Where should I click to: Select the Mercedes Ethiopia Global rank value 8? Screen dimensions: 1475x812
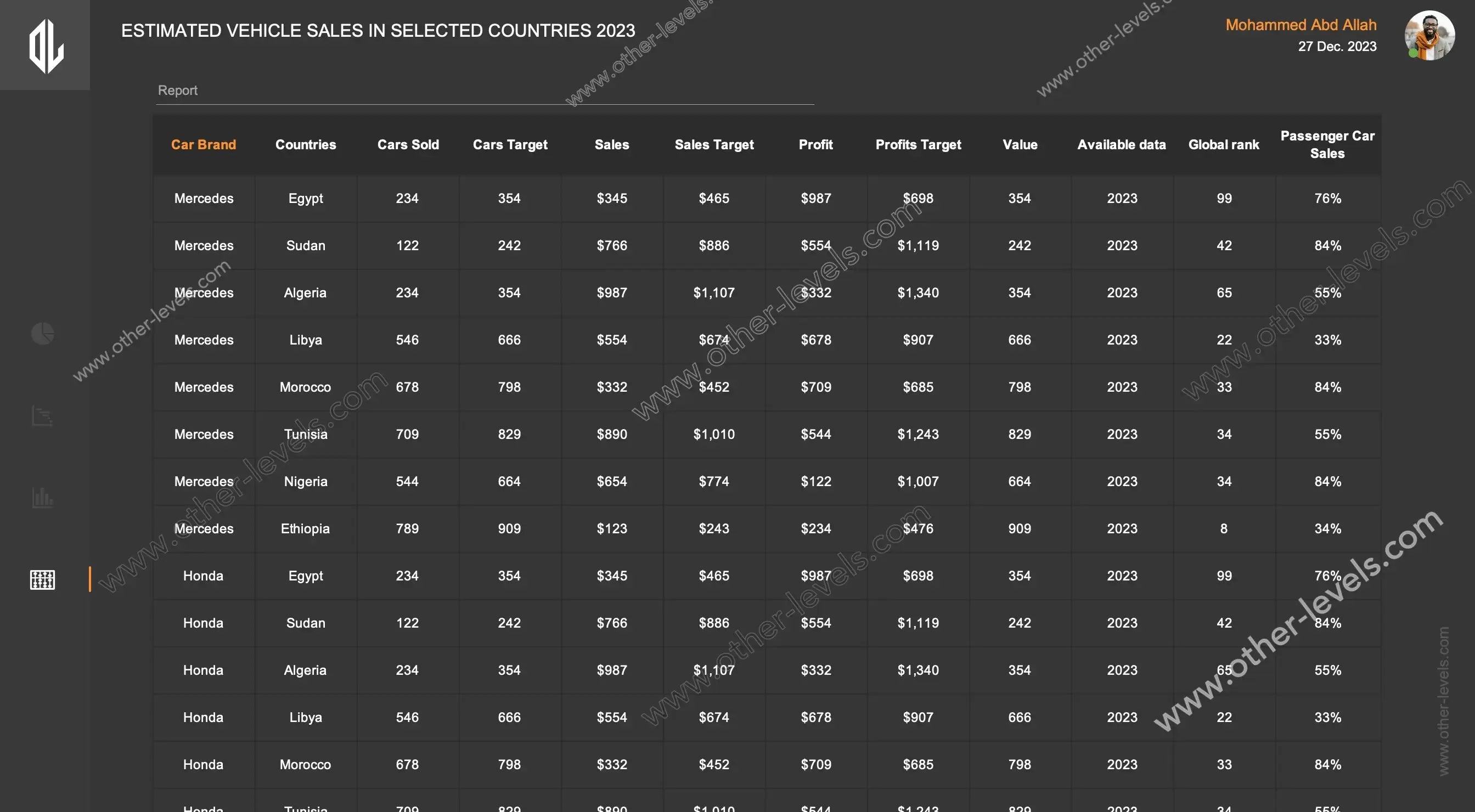tap(1224, 528)
